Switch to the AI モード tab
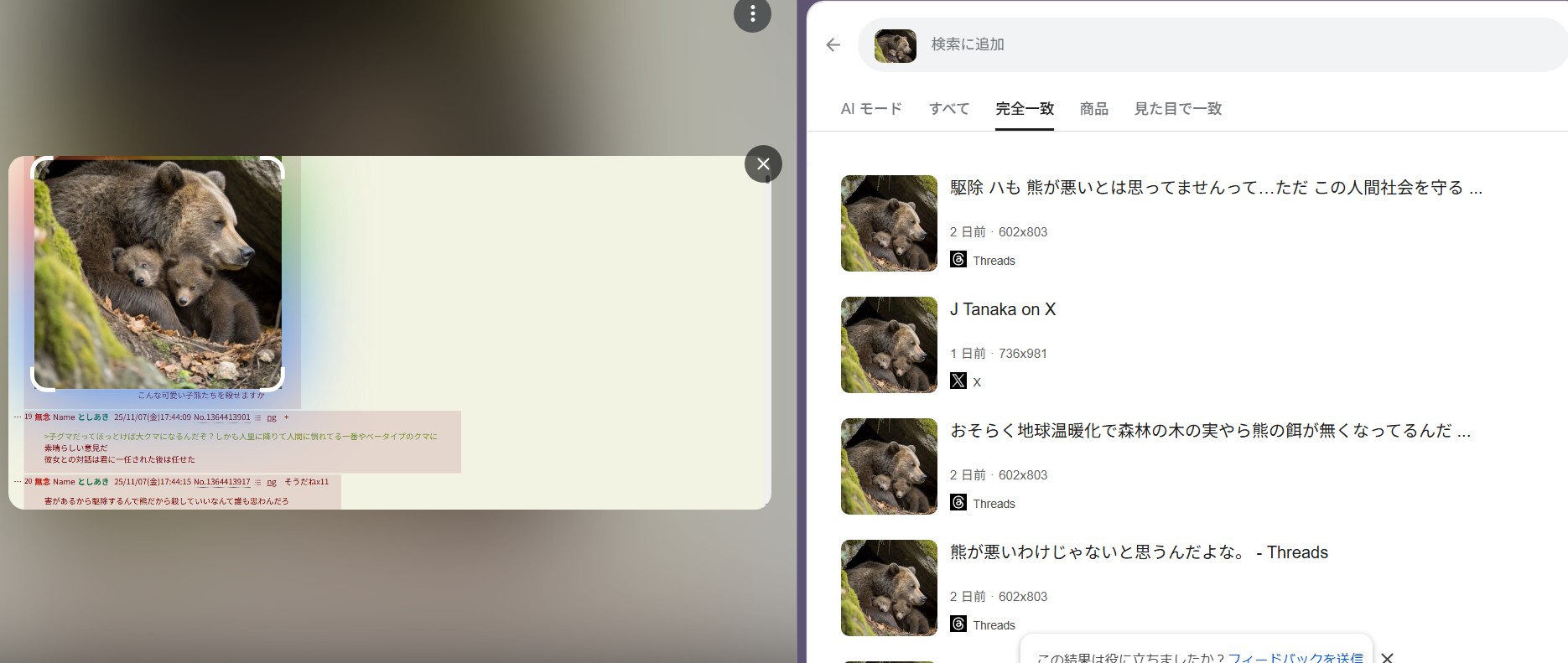 [x=871, y=109]
